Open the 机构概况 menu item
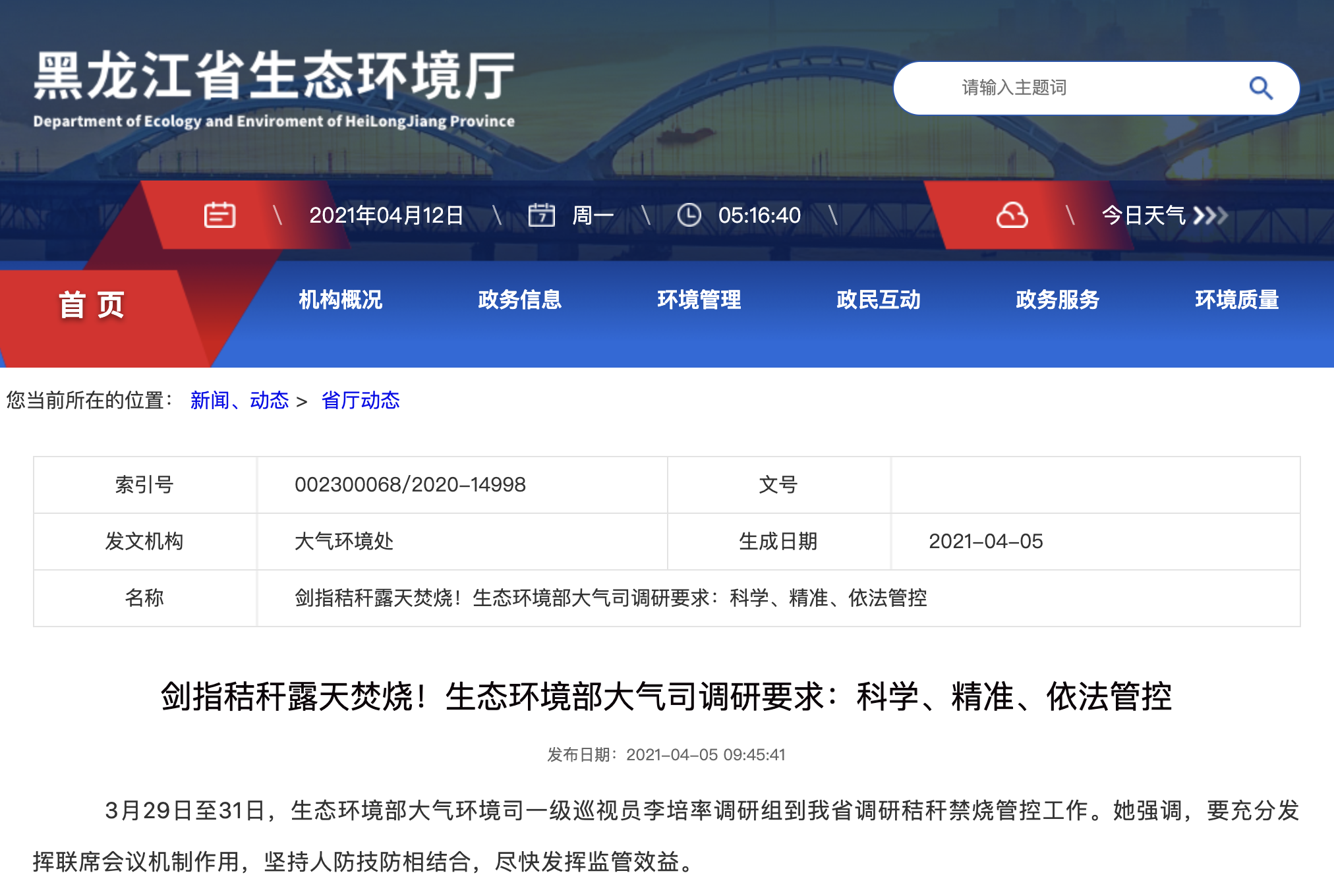 [340, 300]
